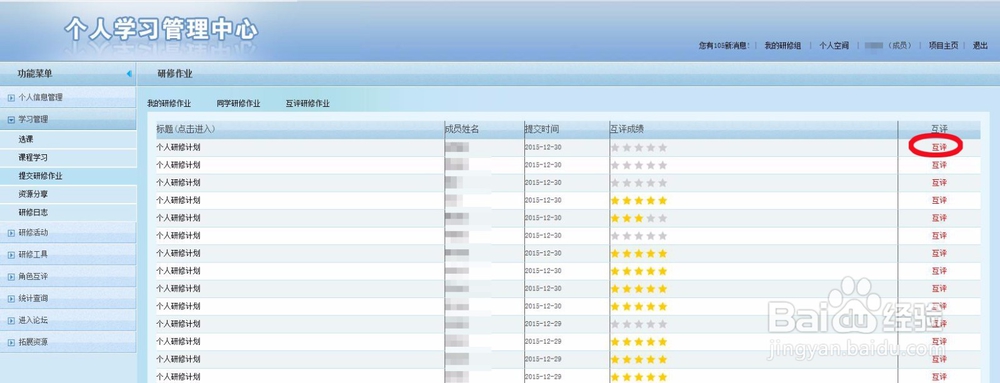
Task: Open the 我的研修组 link in header
Action: [x=783, y=46]
